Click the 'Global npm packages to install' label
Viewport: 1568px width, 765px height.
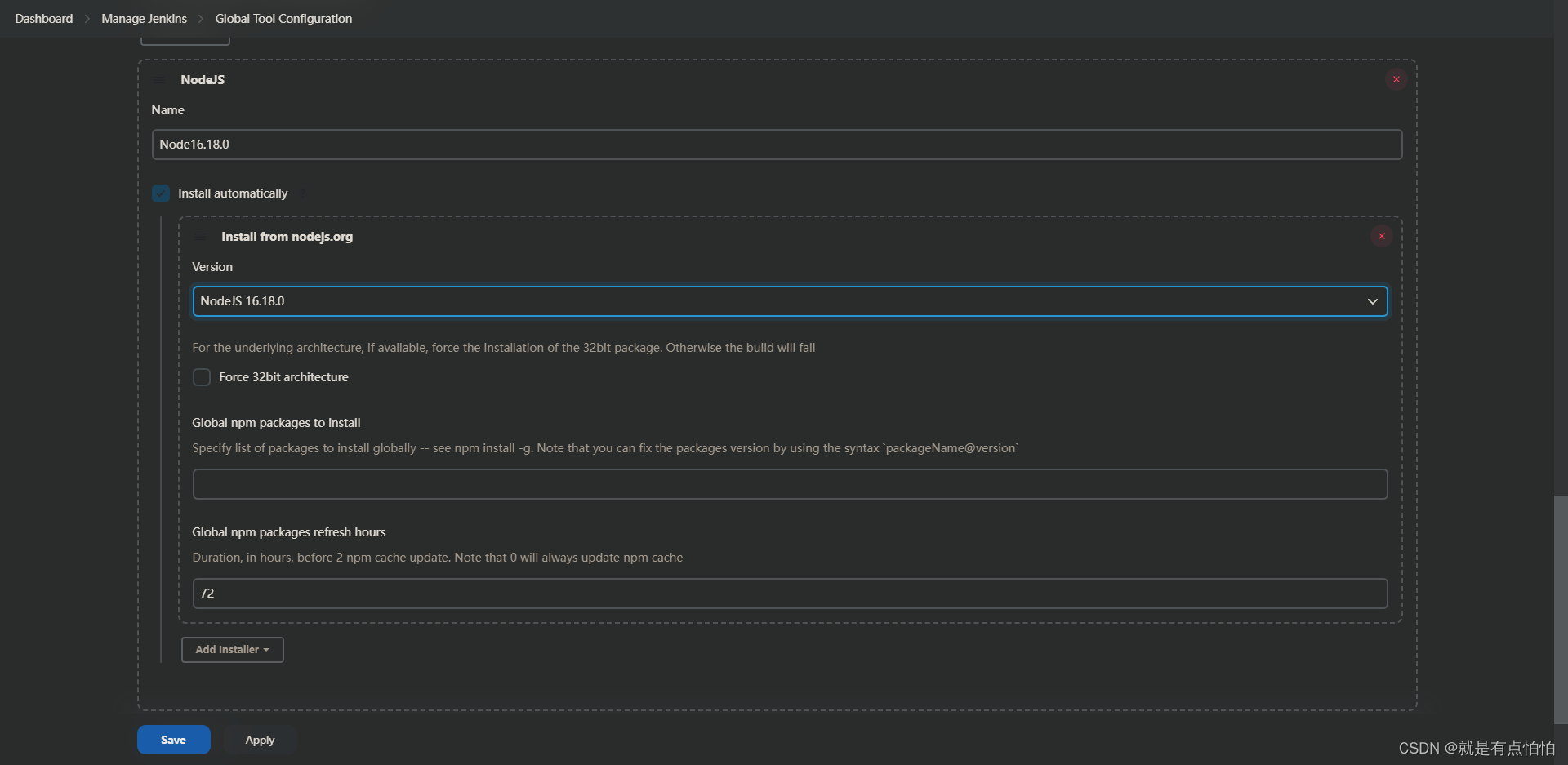click(276, 423)
